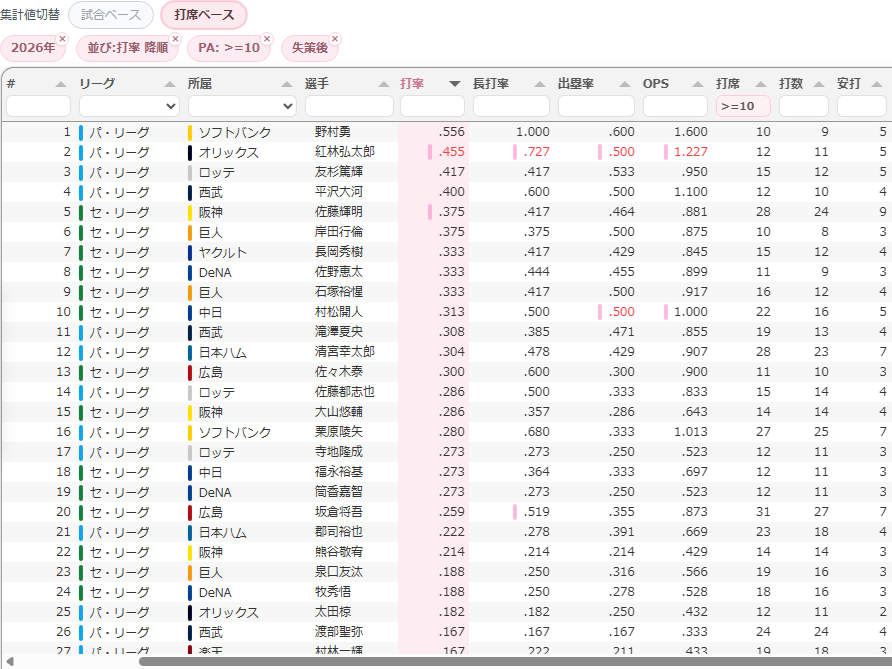The height and width of the screenshot is (669, 892).
Task: Click the 打率 filter input
Action: (432, 106)
